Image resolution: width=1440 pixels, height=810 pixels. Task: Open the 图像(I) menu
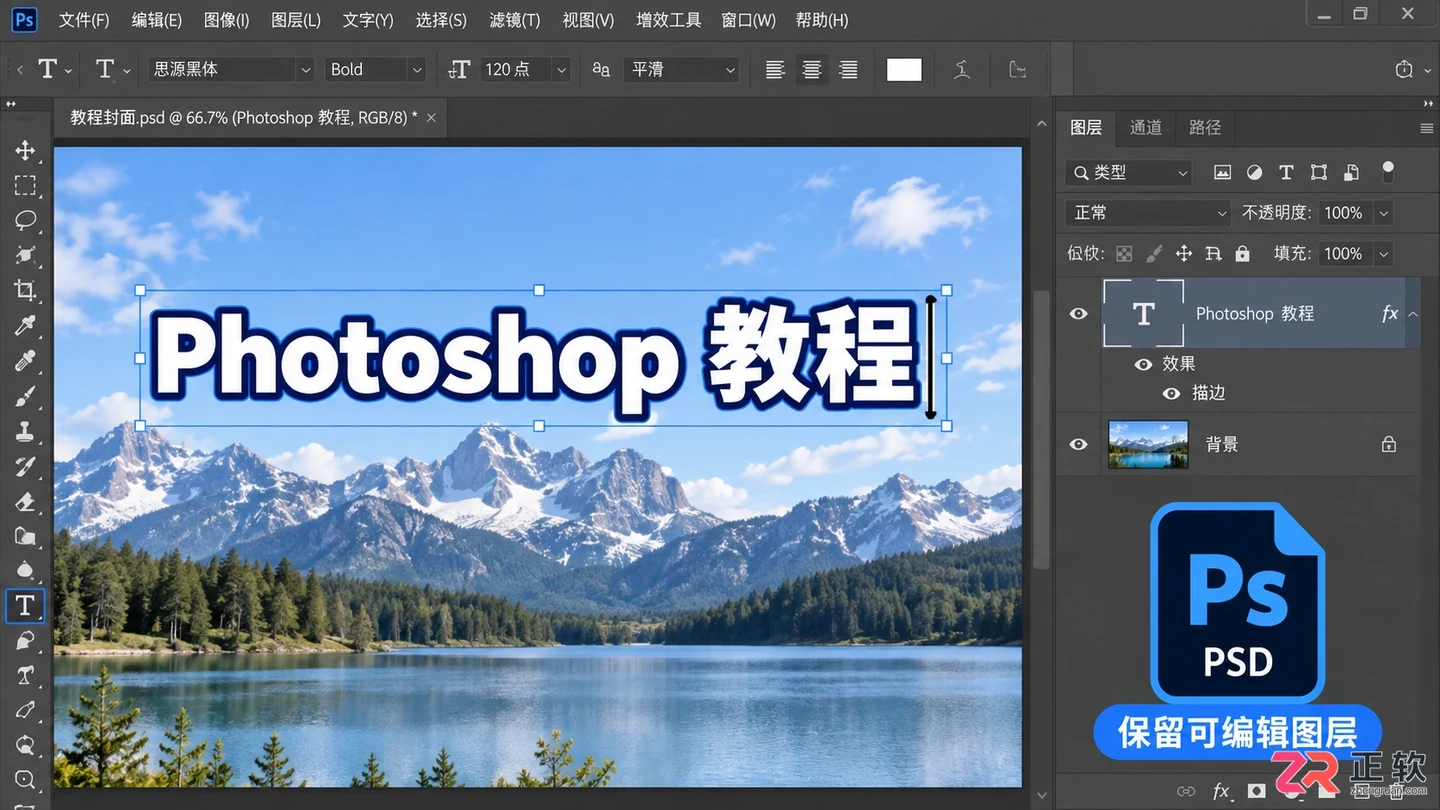[x=226, y=20]
